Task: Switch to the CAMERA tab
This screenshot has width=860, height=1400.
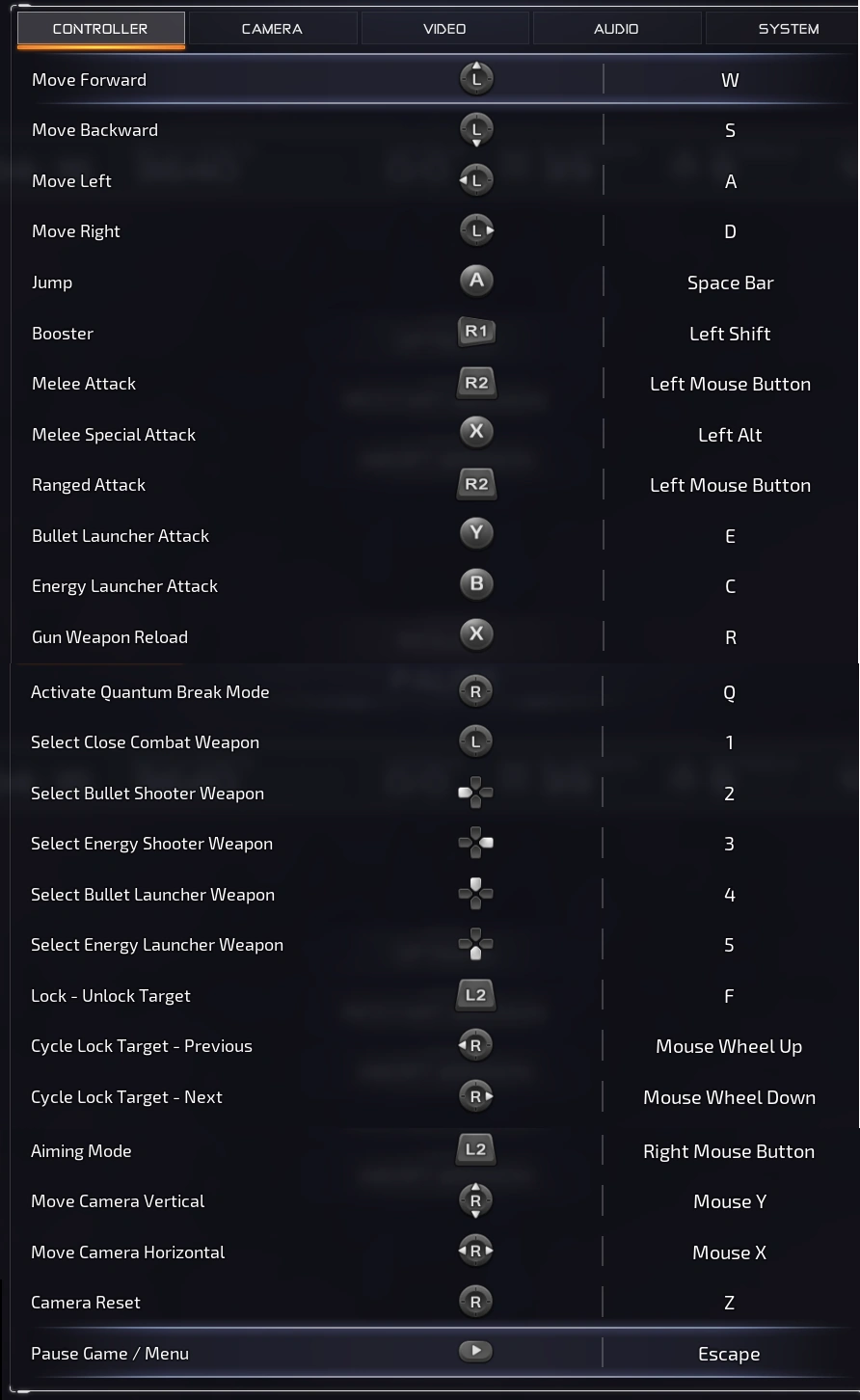Action: coord(274,28)
